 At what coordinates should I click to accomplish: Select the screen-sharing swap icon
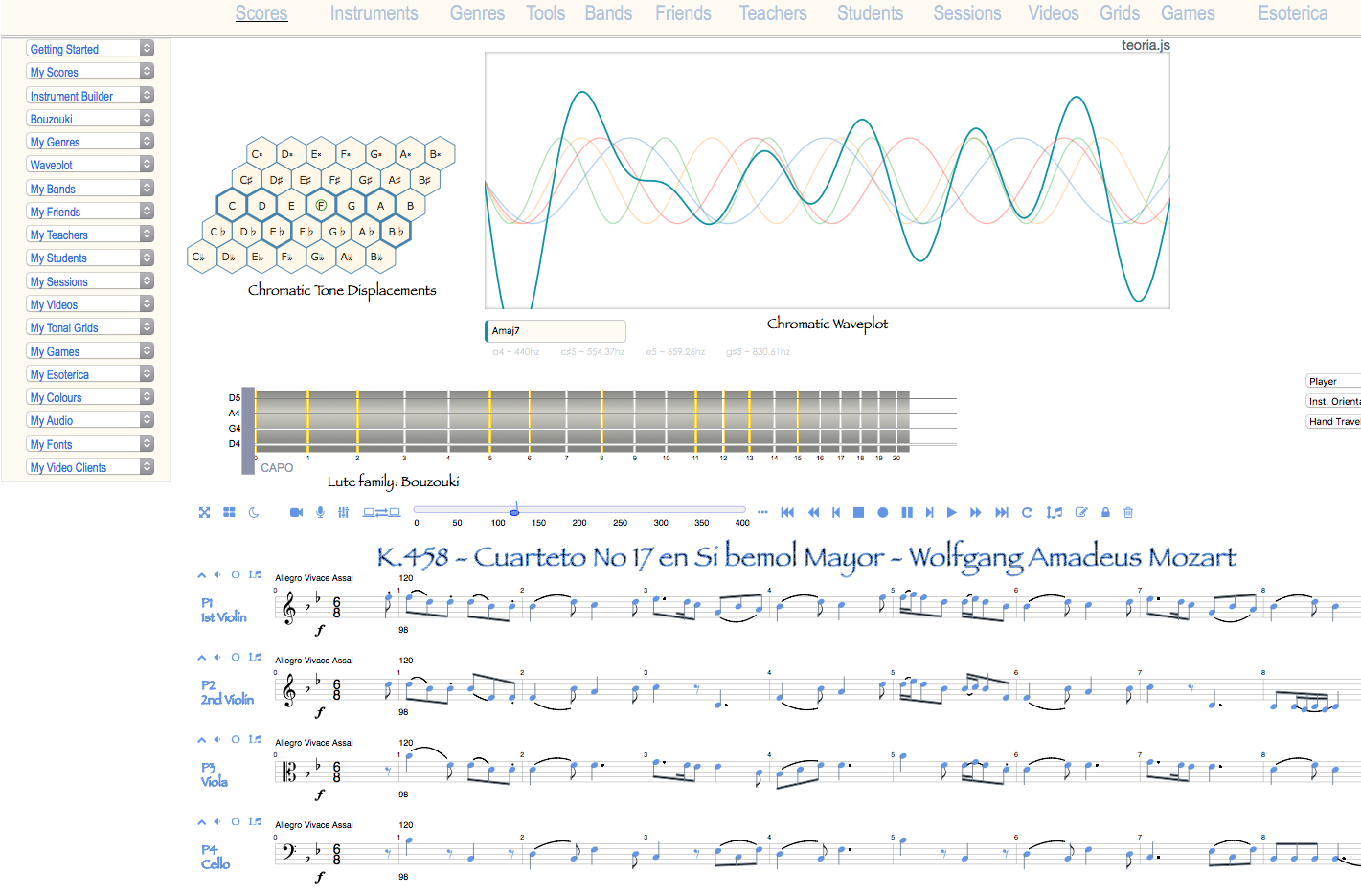[x=379, y=512]
